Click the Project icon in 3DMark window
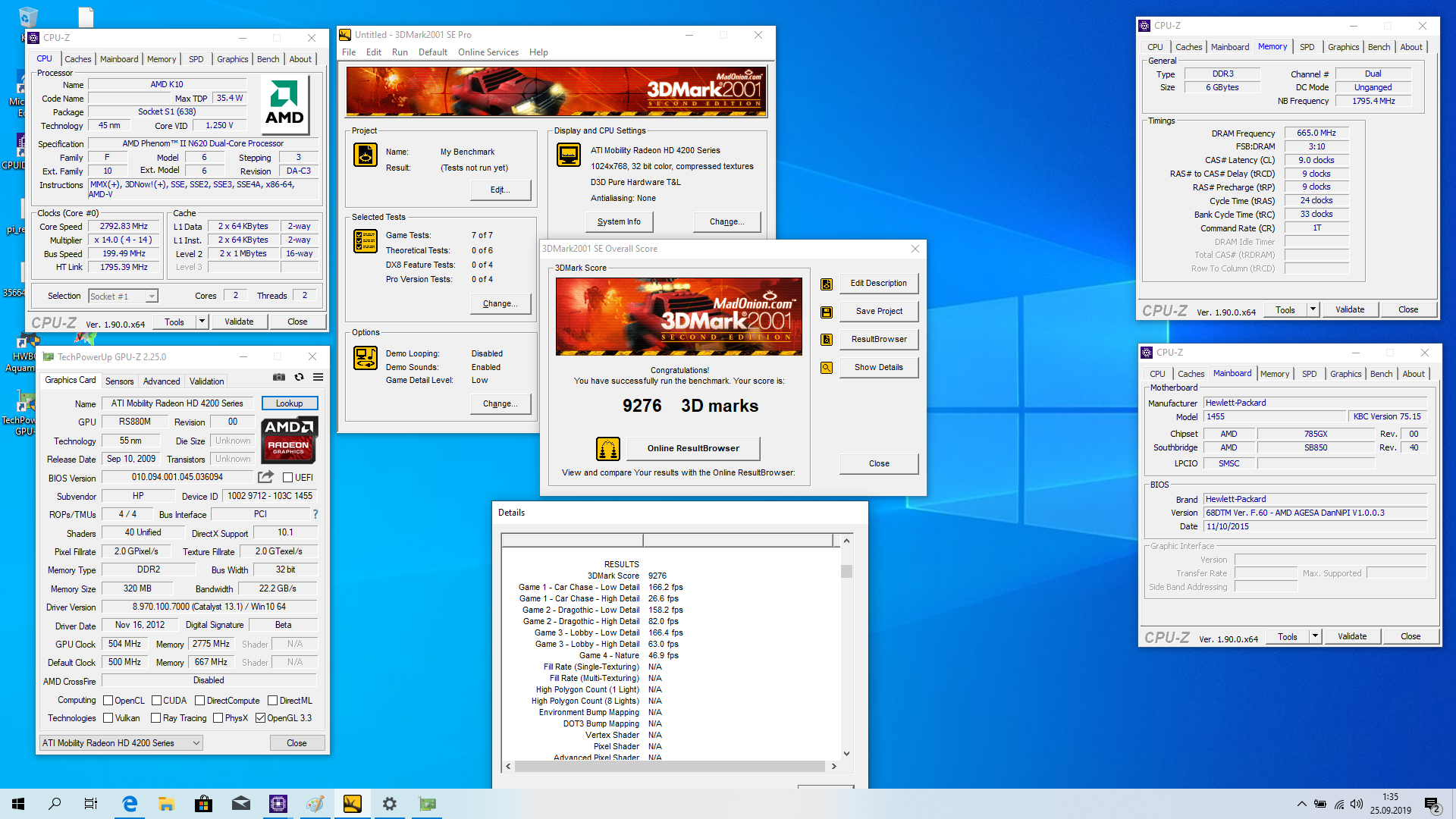This screenshot has height=819, width=1456. 366,155
